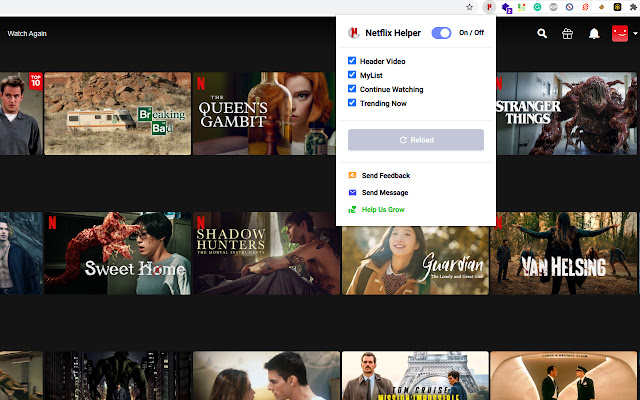Click the On / Off label text
The image size is (640, 400).
point(471,33)
